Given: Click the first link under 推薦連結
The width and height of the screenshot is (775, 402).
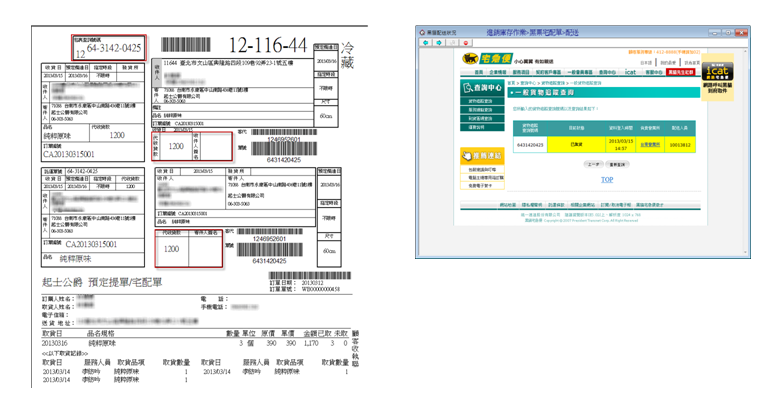Looking at the screenshot, I should (479, 171).
